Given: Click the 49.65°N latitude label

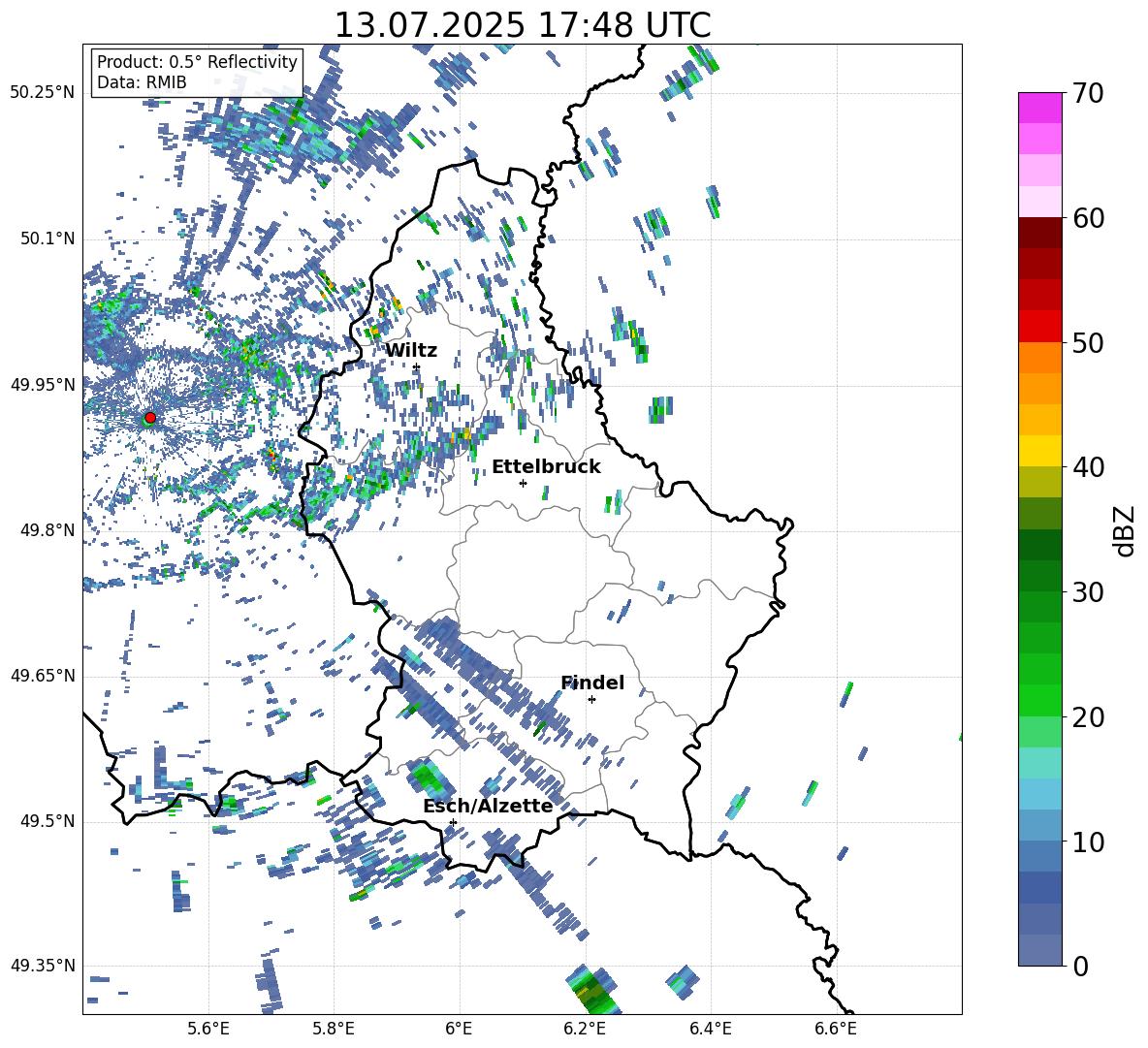Looking at the screenshot, I should pyautogui.click(x=43, y=676).
